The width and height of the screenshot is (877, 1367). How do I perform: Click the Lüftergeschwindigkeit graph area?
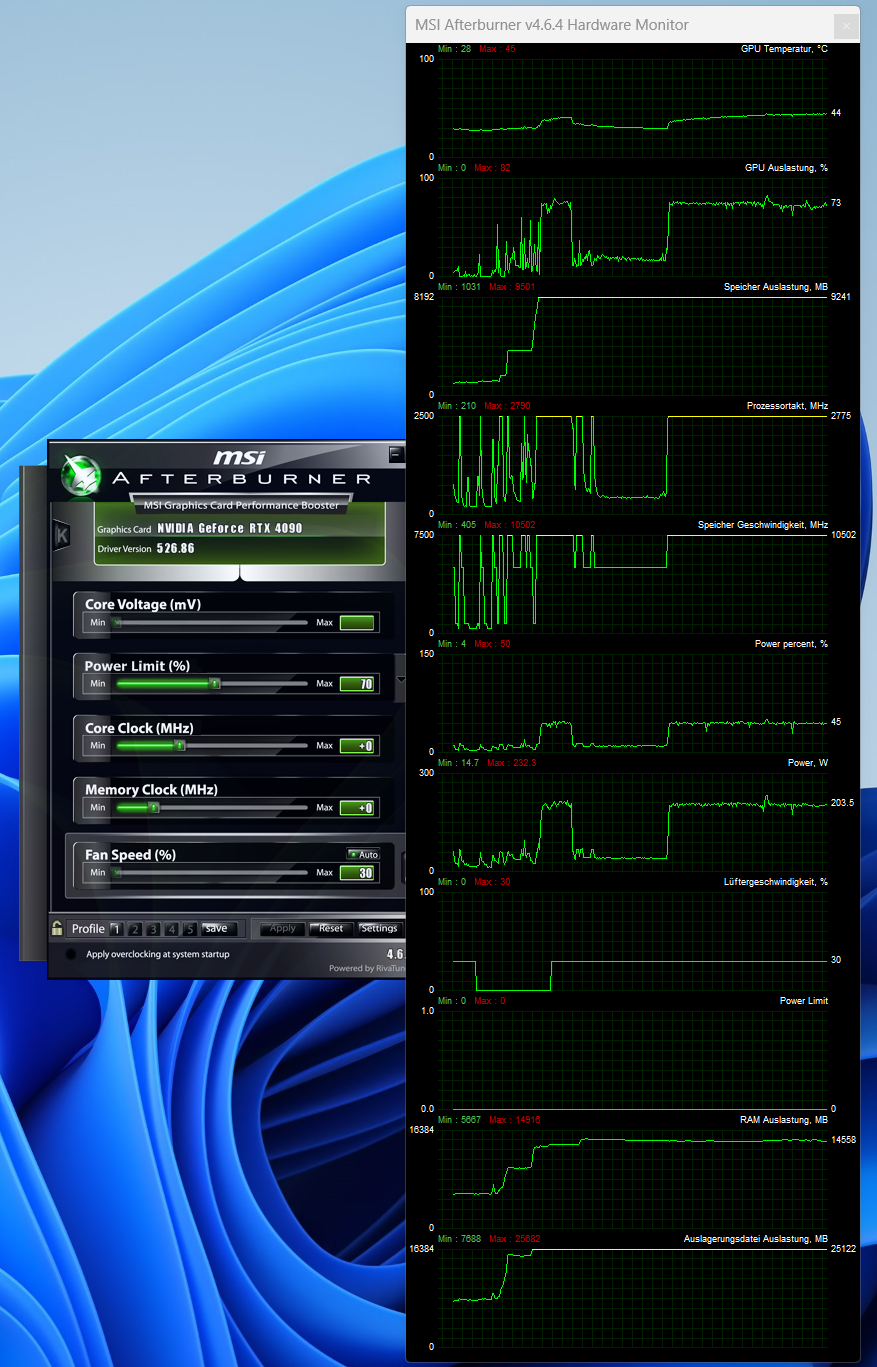point(633,941)
